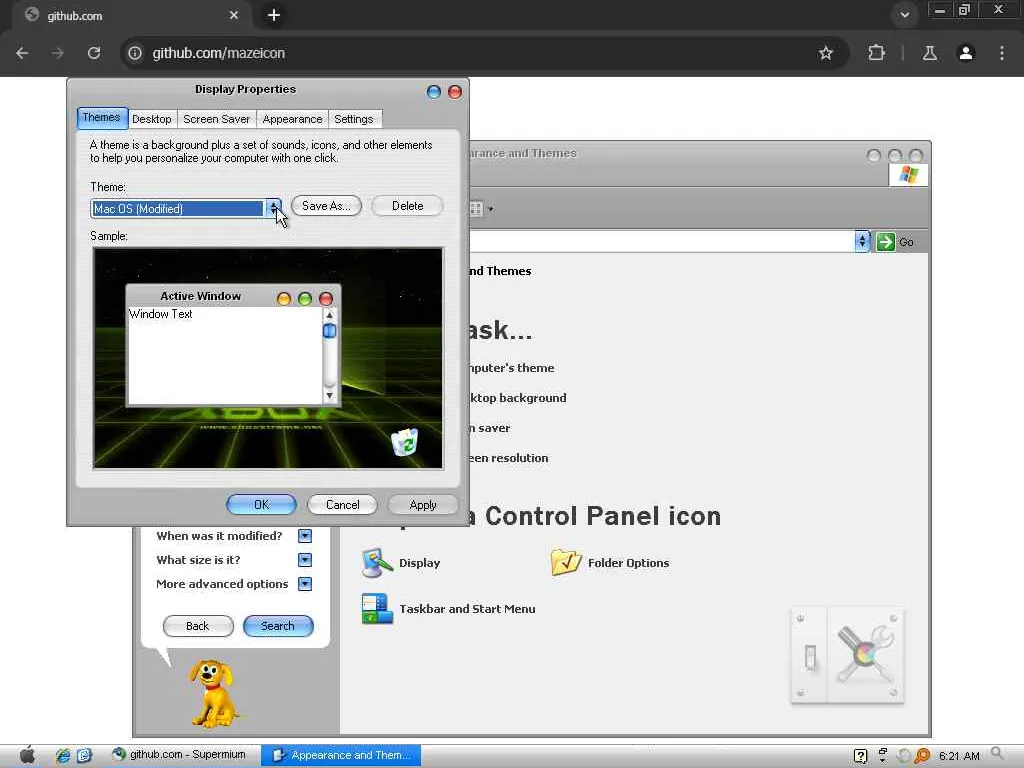Click the orange magnifier tray icon
This screenshot has width=1024, height=768.
[922, 756]
